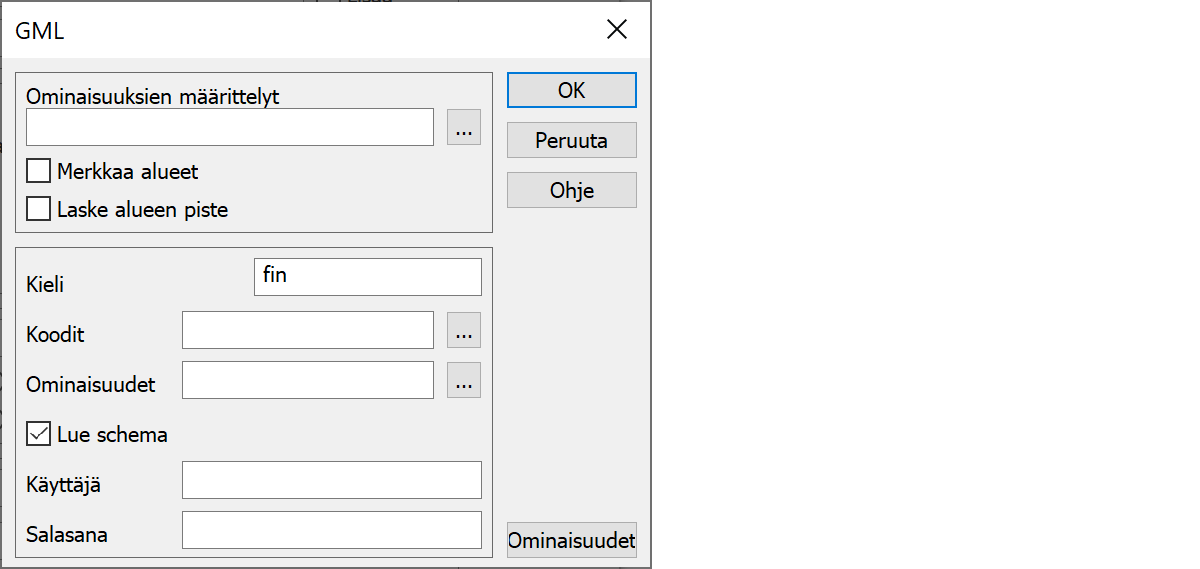Click browse button beside Ominaisuudet field

[x=463, y=380]
